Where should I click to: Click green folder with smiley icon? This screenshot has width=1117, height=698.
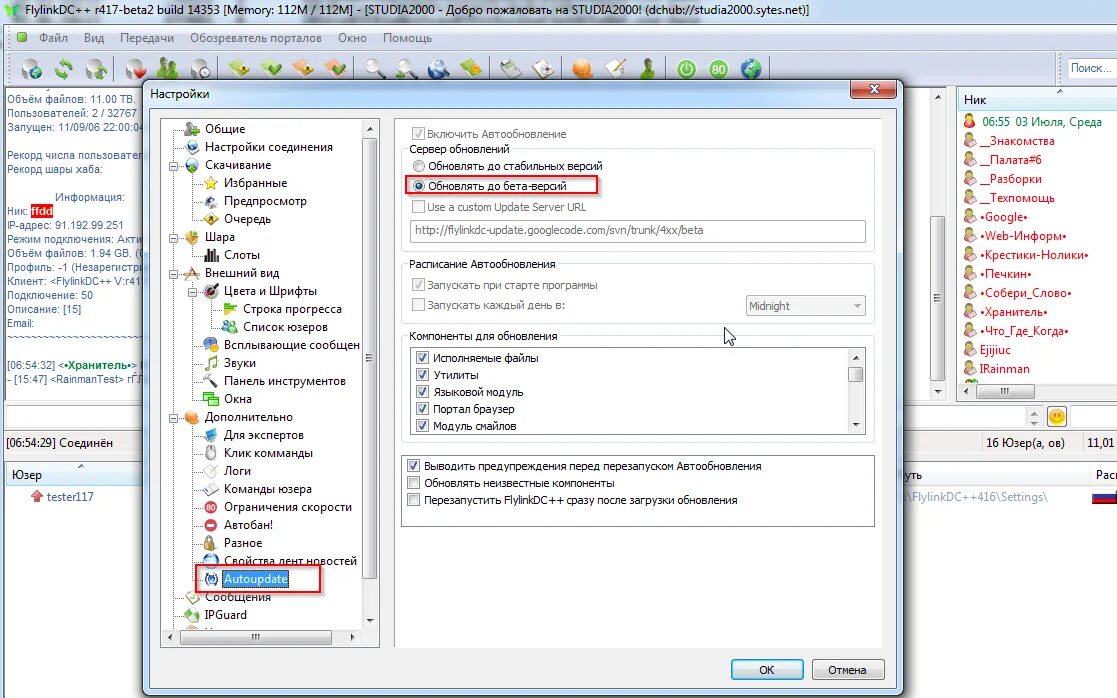click(x=471, y=68)
